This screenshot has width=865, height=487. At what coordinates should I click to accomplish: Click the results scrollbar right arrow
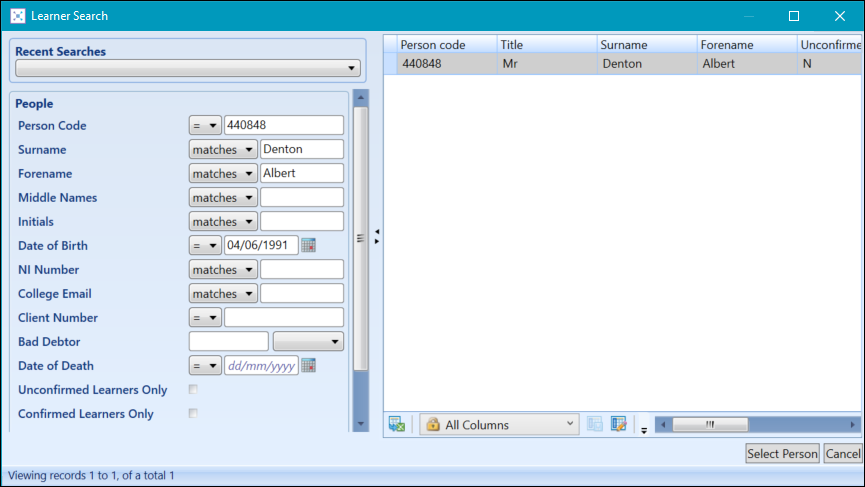pyautogui.click(x=853, y=424)
